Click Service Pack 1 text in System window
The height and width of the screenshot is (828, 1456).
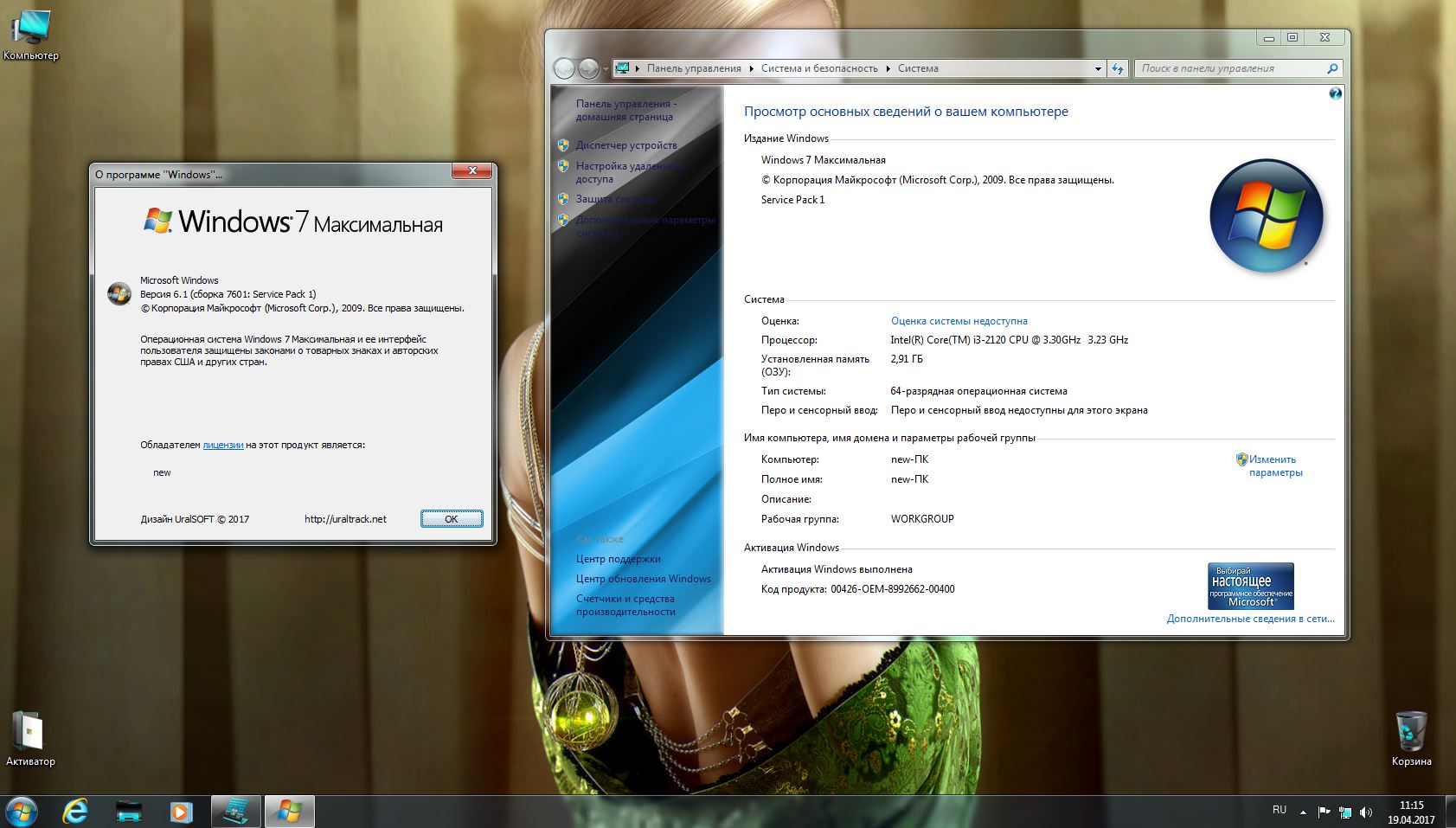tap(792, 200)
